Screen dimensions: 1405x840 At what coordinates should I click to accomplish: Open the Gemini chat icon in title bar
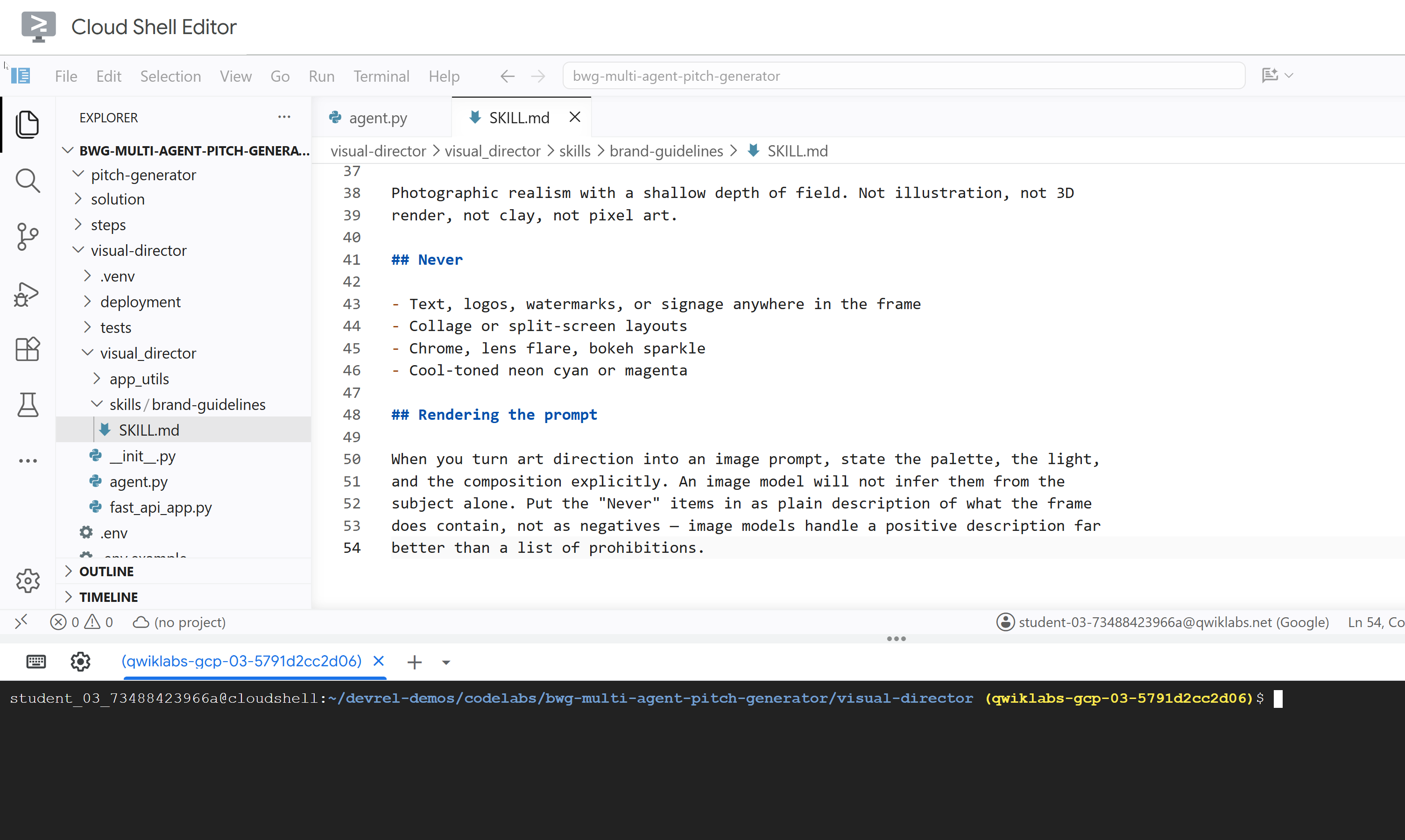click(x=1270, y=75)
